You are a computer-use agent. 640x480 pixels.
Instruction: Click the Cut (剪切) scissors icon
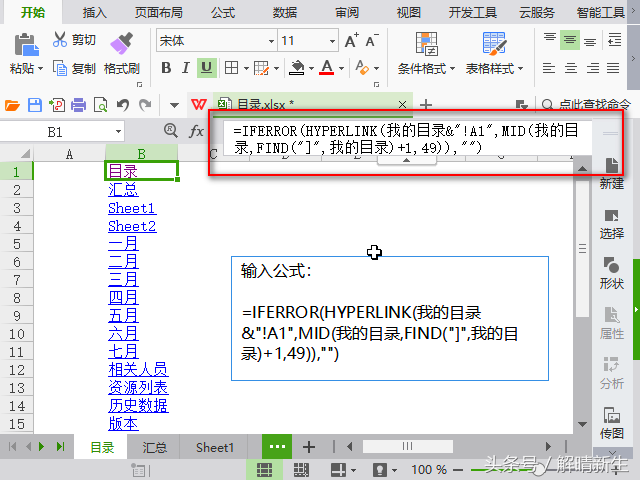coord(60,40)
